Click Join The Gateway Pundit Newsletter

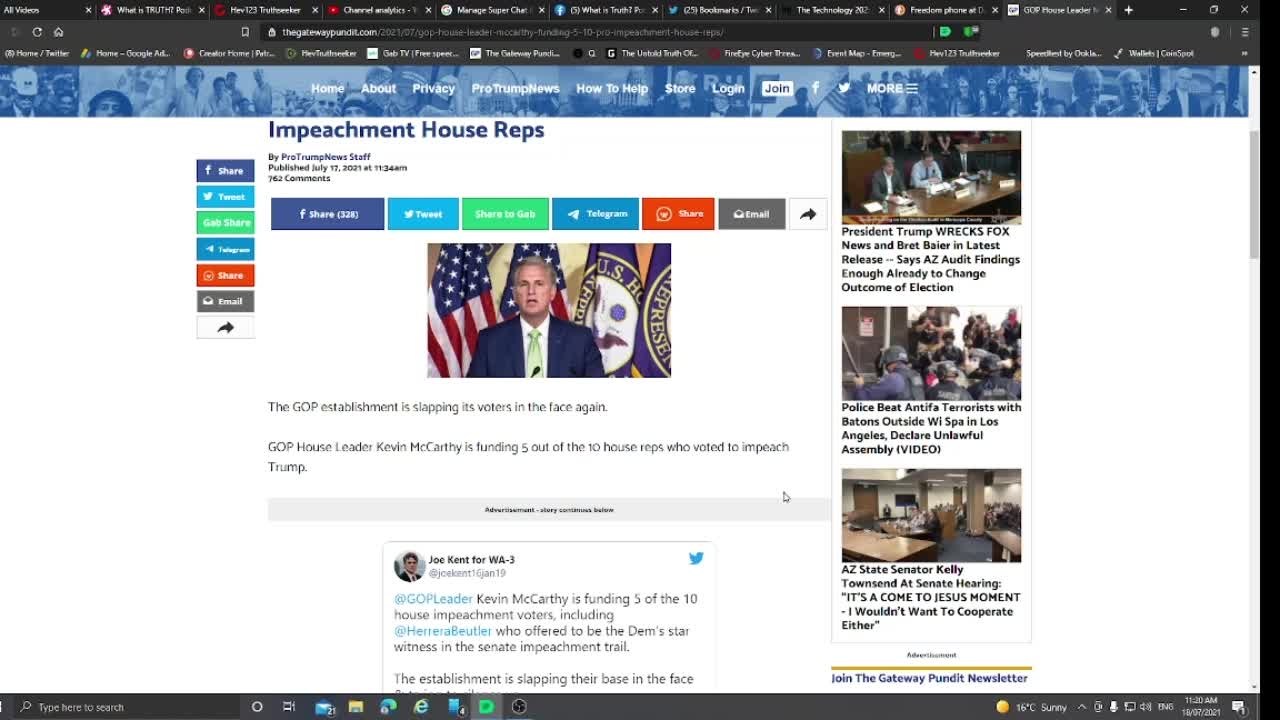click(x=929, y=678)
